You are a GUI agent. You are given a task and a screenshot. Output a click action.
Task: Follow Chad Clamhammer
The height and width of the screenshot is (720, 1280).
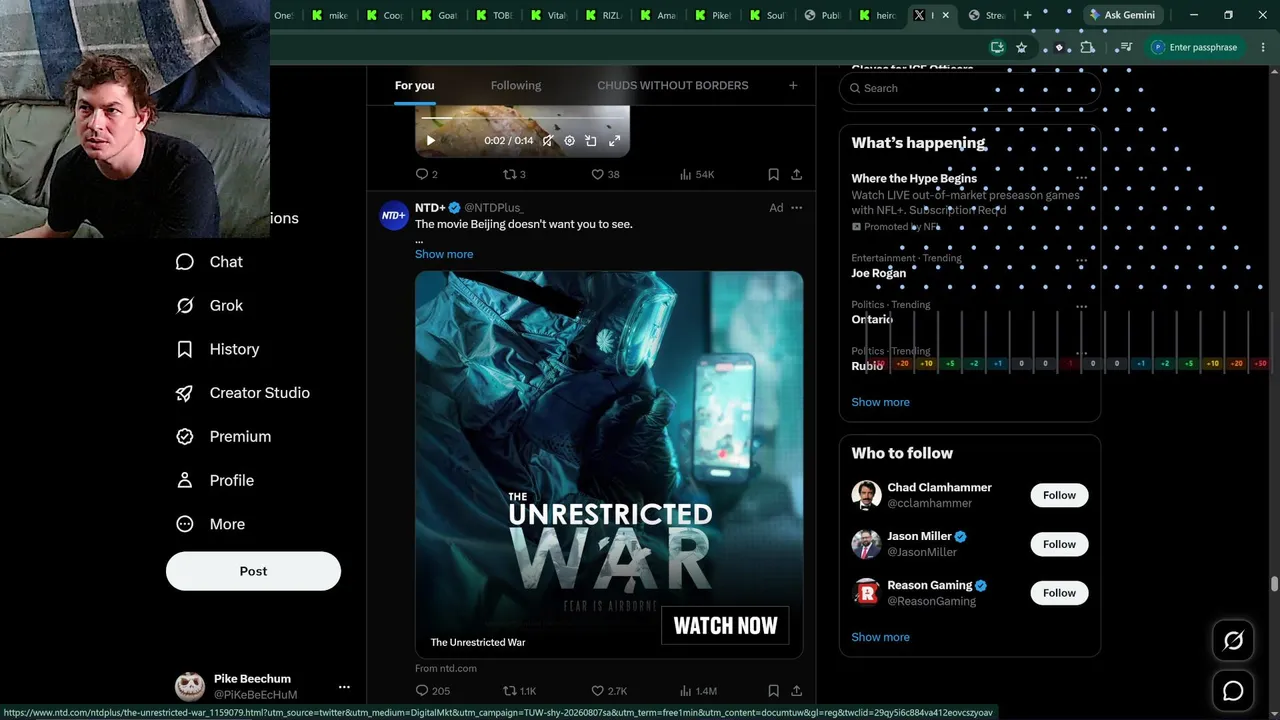click(1059, 495)
